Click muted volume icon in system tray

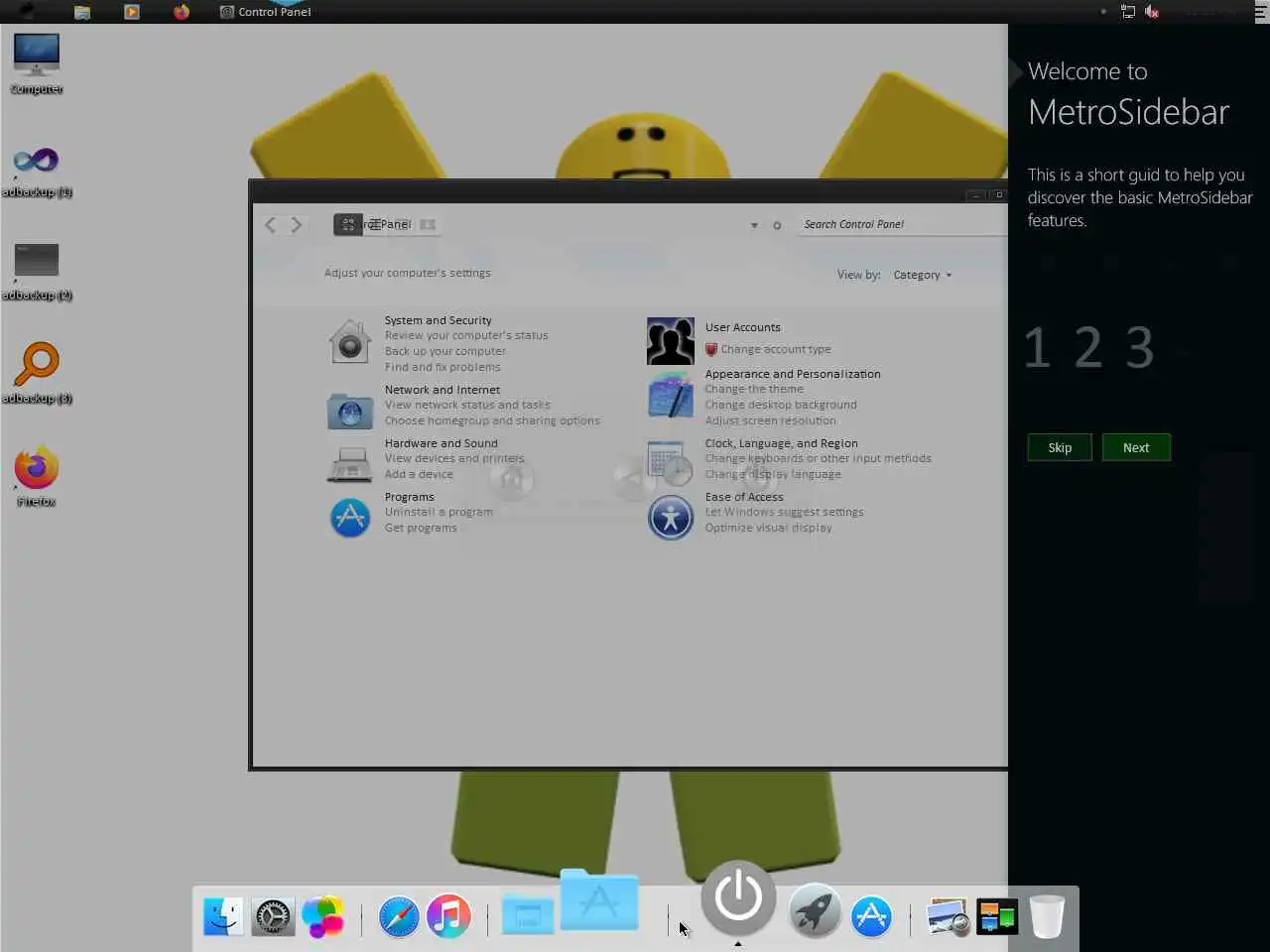pos(1152,12)
